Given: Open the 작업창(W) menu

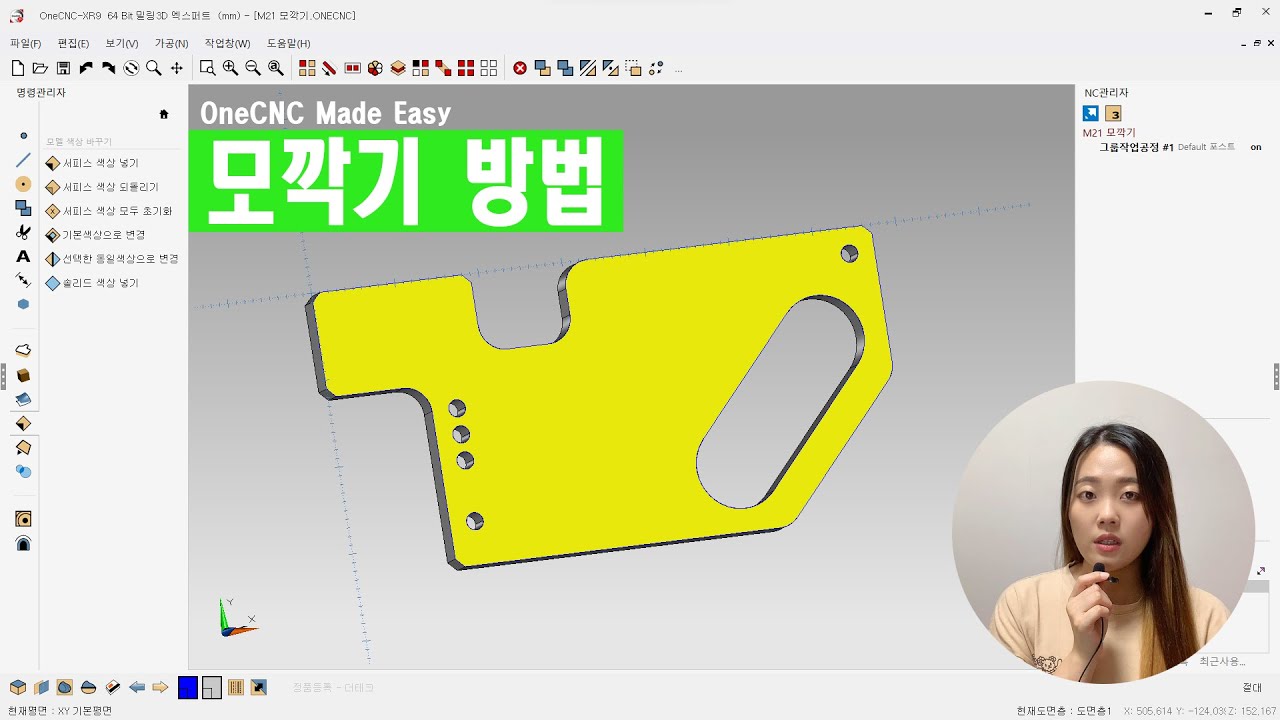Looking at the screenshot, I should 228,44.
